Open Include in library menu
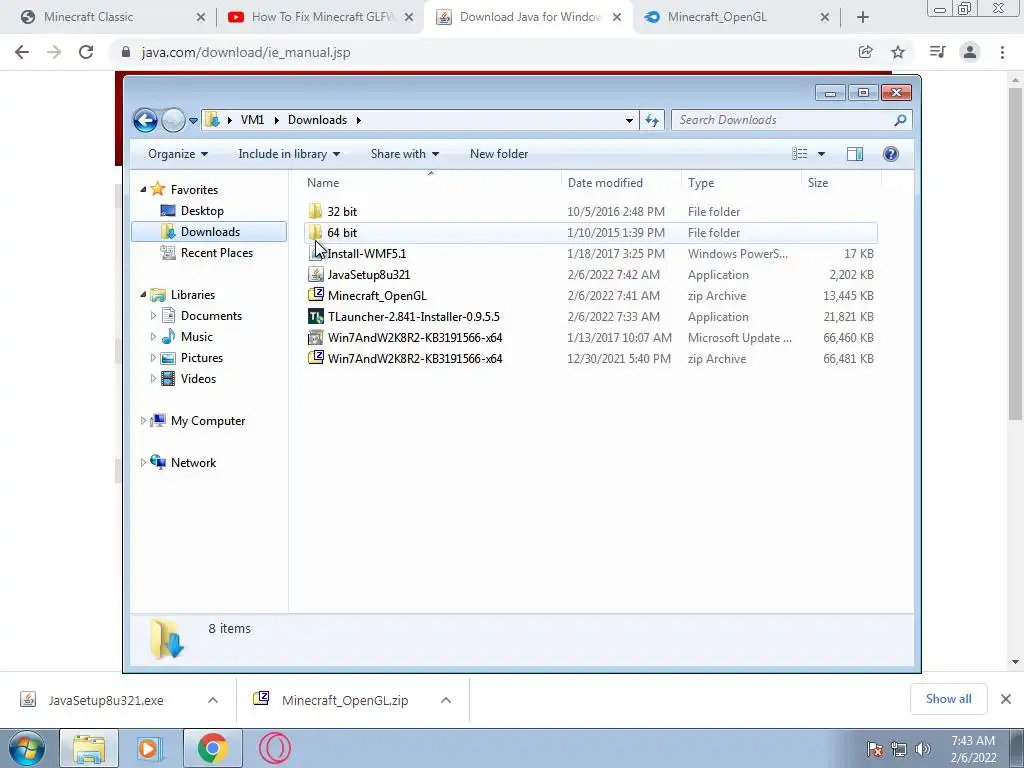The height and width of the screenshot is (768, 1024). click(289, 154)
